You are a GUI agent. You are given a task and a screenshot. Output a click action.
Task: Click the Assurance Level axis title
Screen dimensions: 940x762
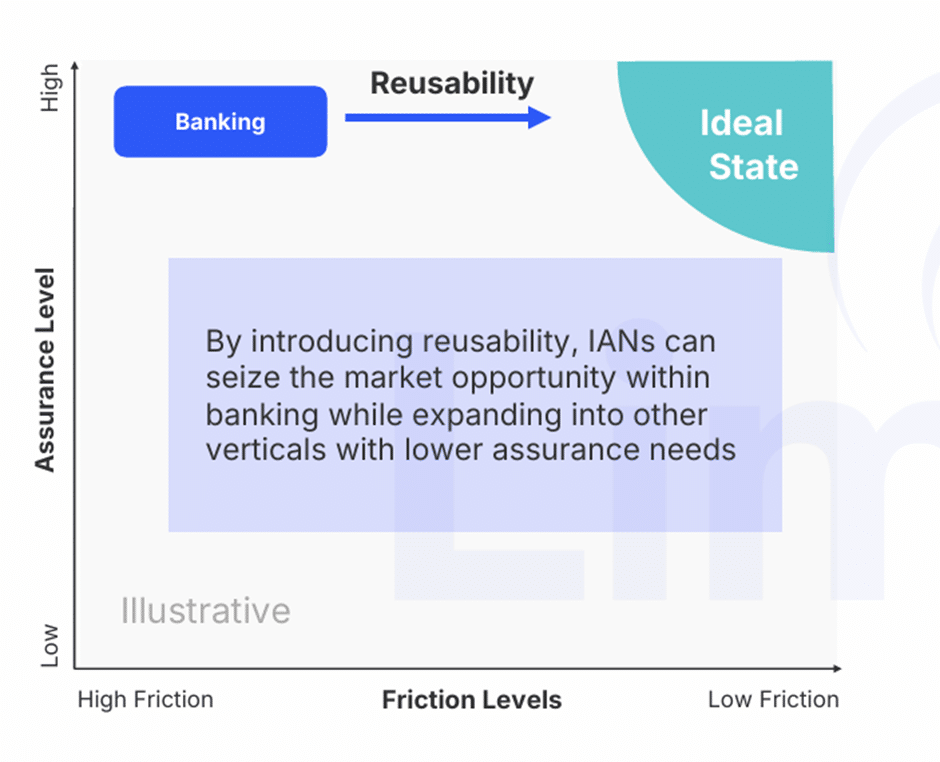click(46, 370)
